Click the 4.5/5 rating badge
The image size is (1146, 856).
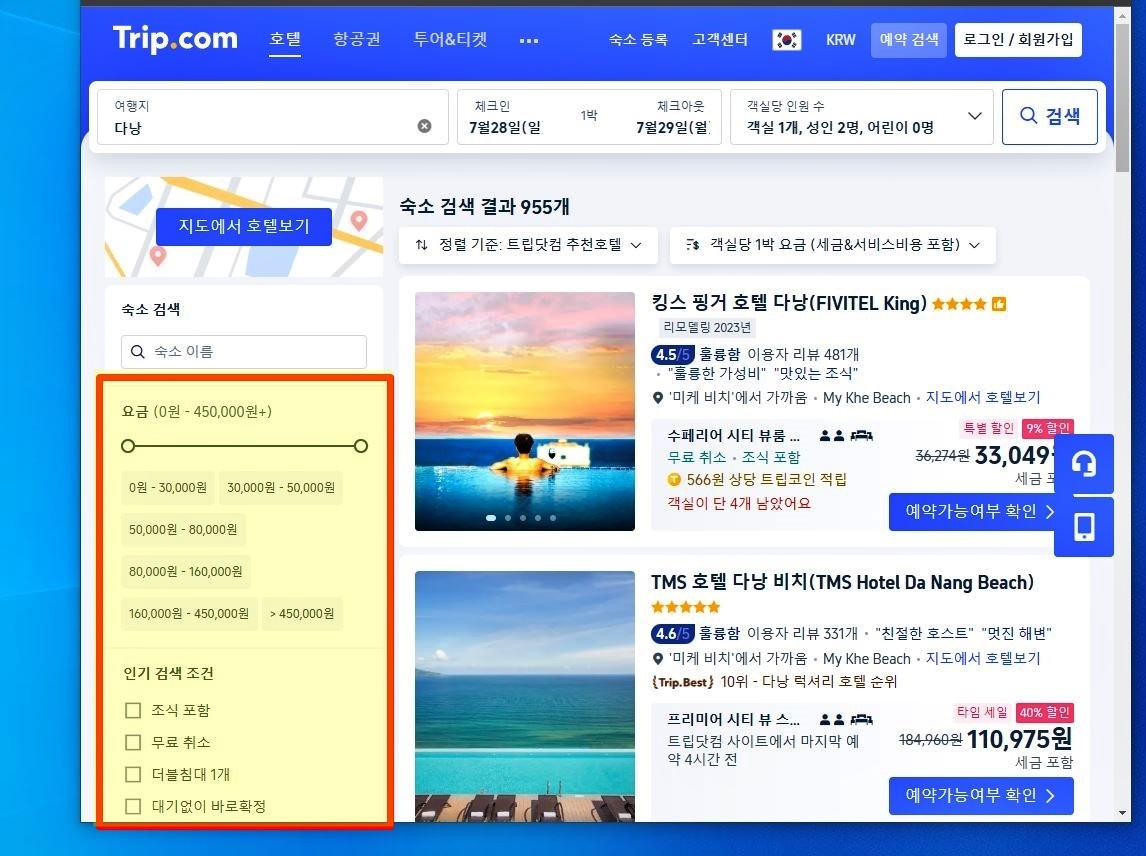tap(672, 355)
